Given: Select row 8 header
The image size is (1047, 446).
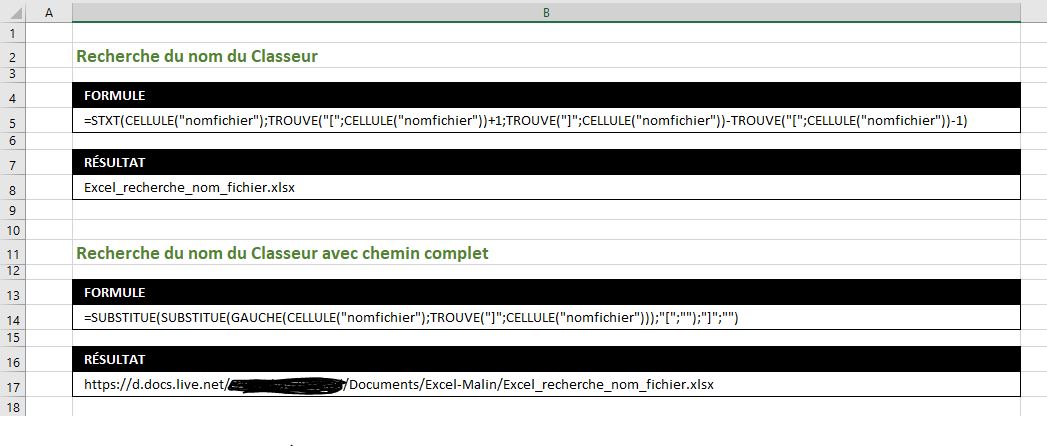Looking at the screenshot, I should click(x=12, y=188).
